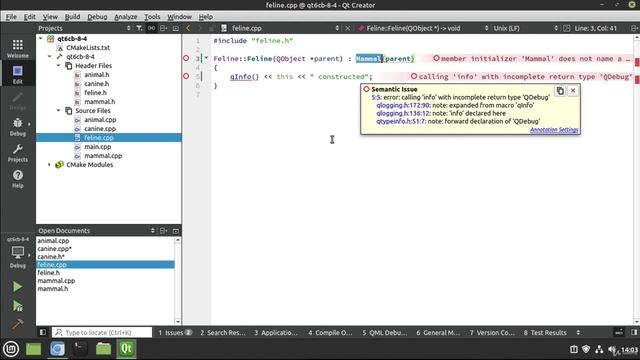Open the Linux Mint start menu

tap(11, 349)
